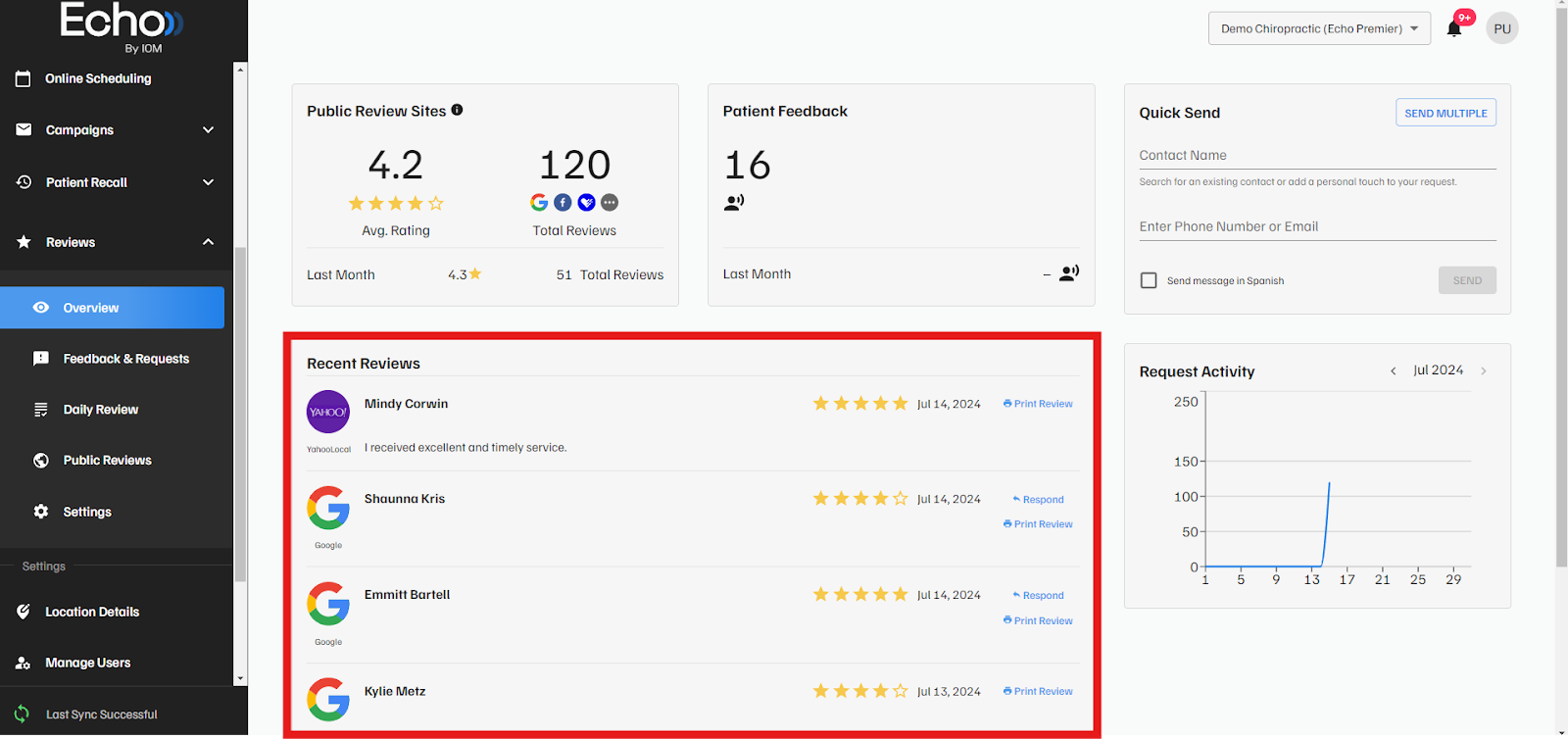
Task: Click the Last Month feedback speaker icon
Action: pos(1069,273)
